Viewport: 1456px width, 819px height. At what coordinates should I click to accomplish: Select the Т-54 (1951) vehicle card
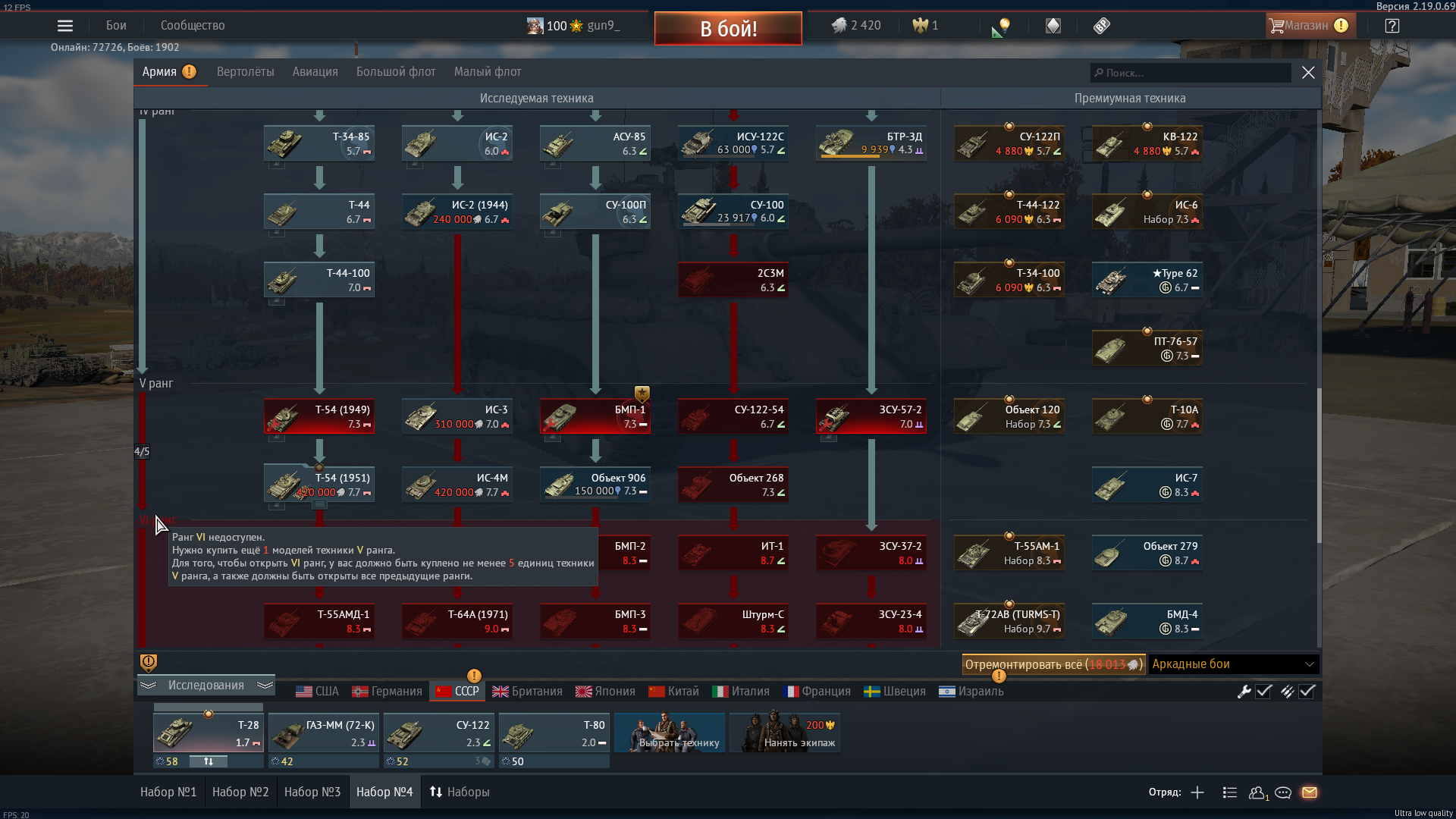[319, 485]
